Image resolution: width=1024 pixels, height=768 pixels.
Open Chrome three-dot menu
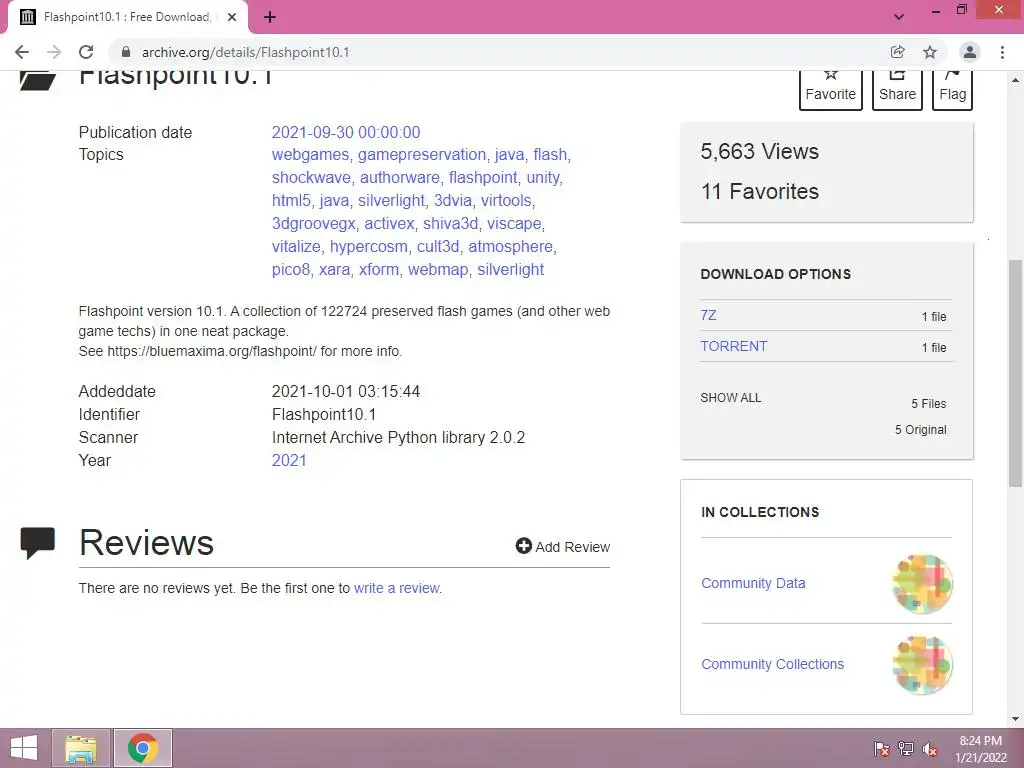click(x=1002, y=52)
